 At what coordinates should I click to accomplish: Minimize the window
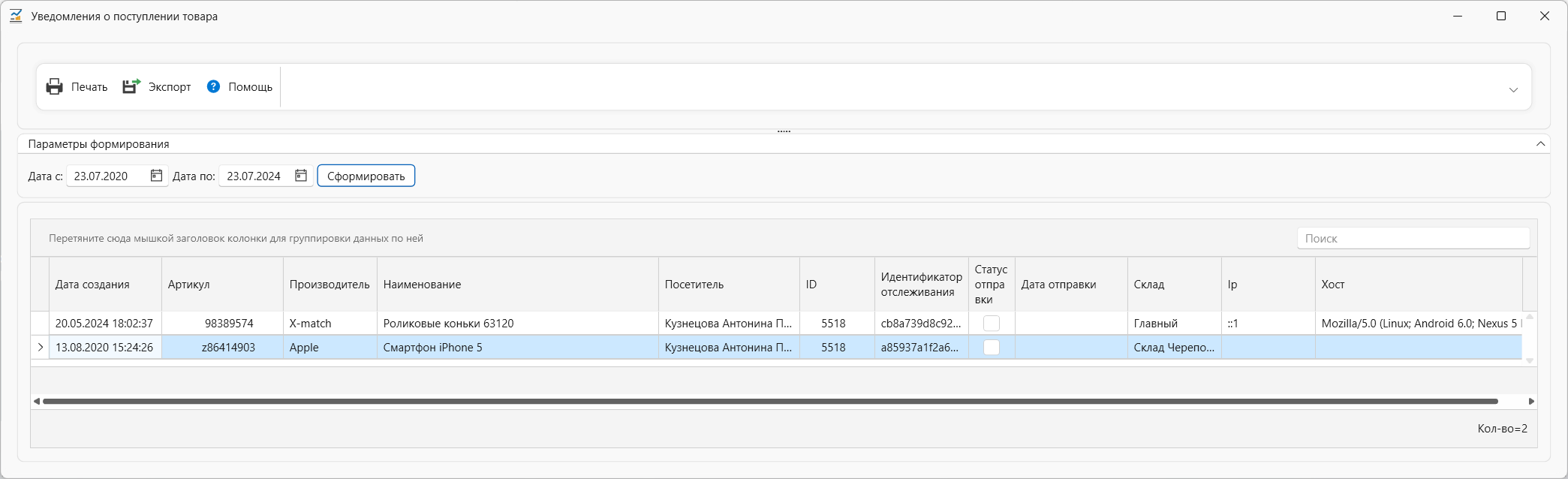coord(1458,16)
